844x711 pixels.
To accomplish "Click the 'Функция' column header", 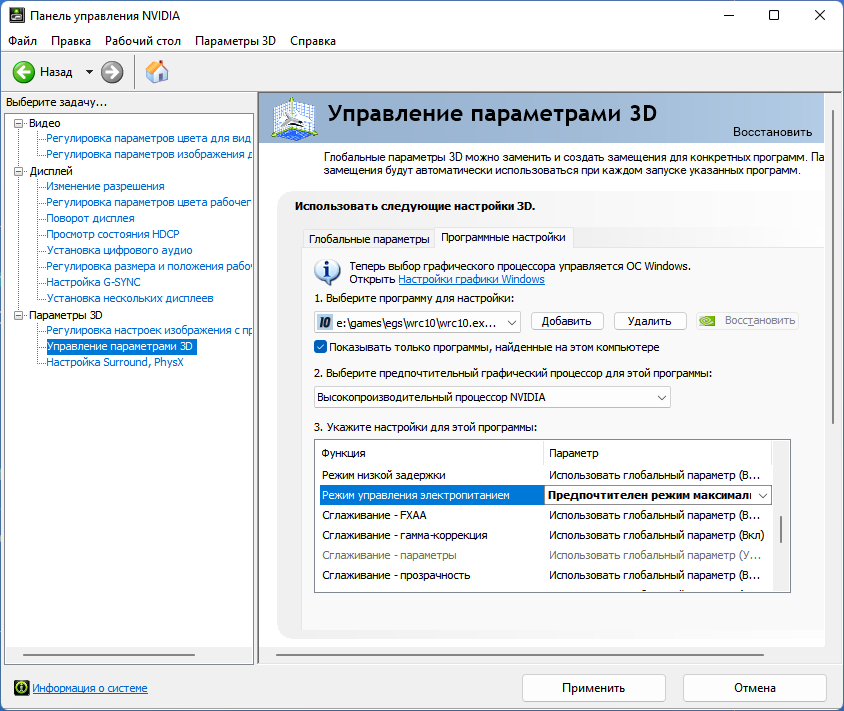I will pos(431,453).
